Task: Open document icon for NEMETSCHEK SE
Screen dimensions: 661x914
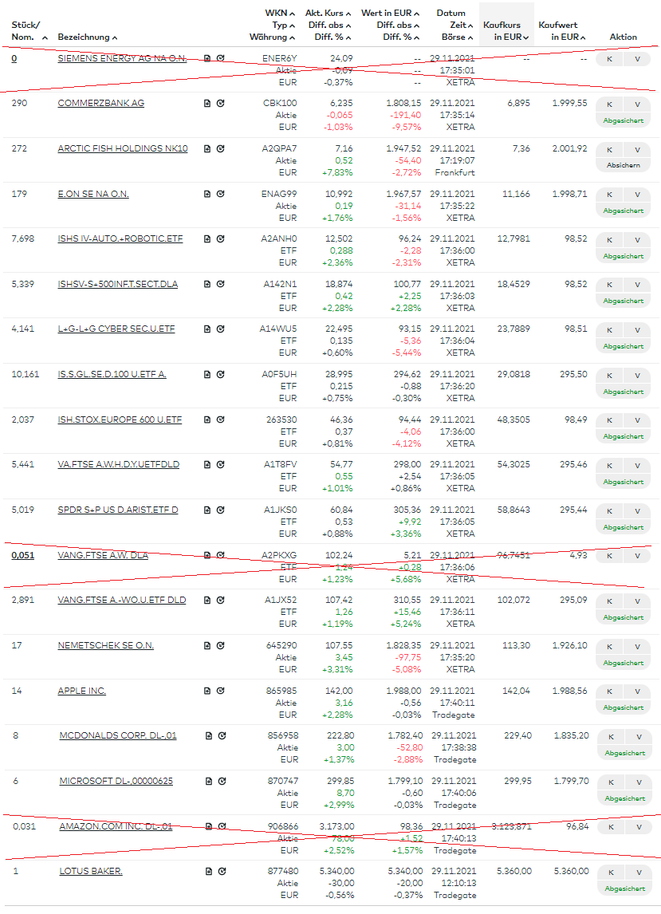Action: (x=207, y=646)
